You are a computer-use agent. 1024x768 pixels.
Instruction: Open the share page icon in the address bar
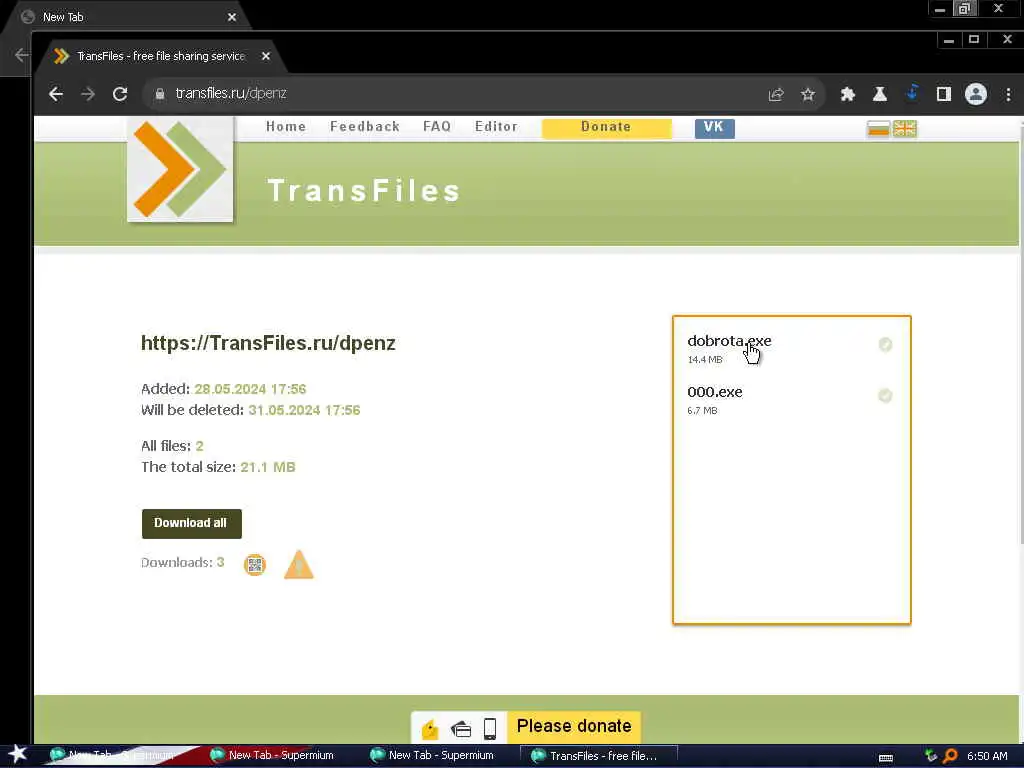click(776, 95)
